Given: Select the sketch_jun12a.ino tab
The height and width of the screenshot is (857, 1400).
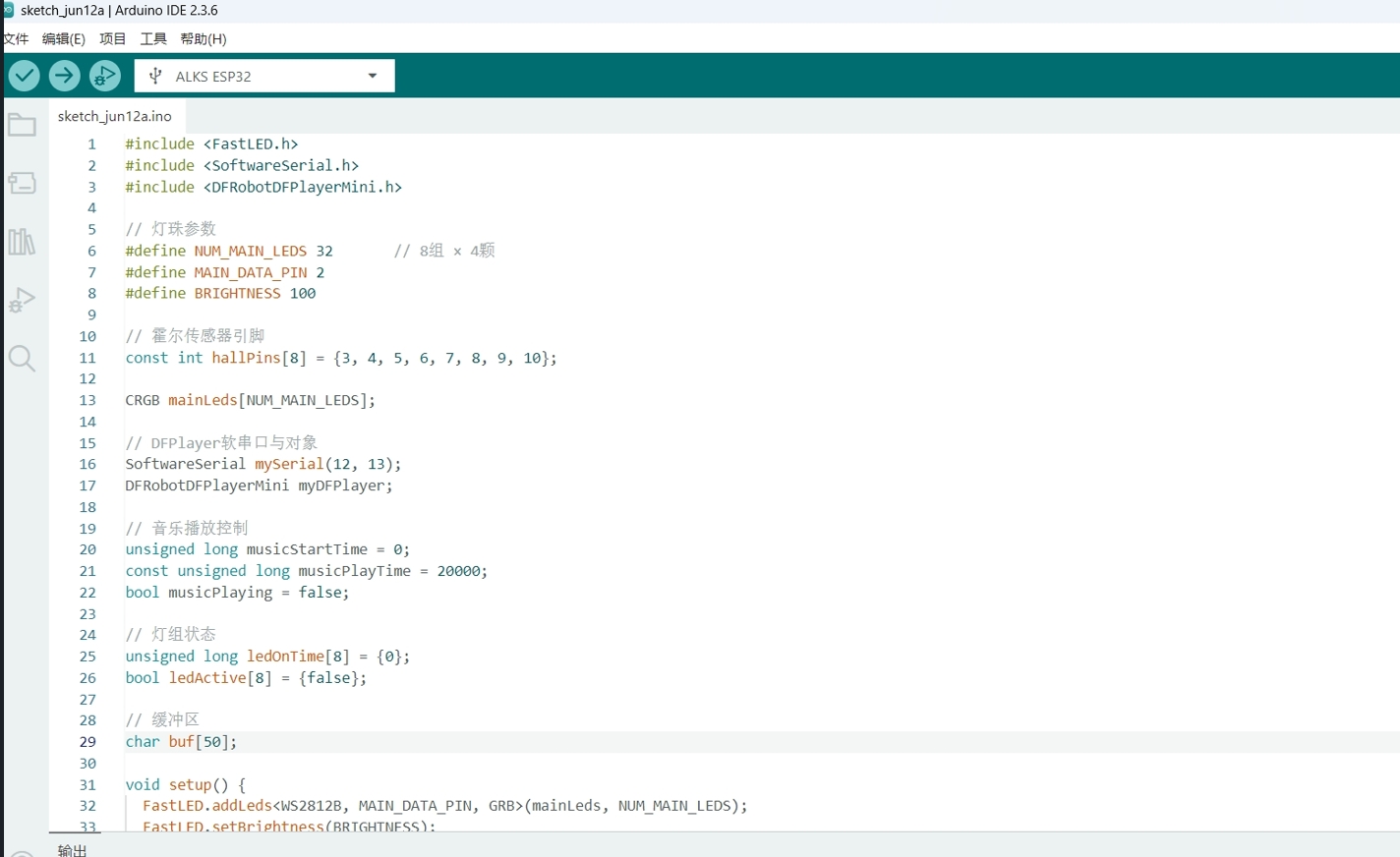Looking at the screenshot, I should (114, 116).
